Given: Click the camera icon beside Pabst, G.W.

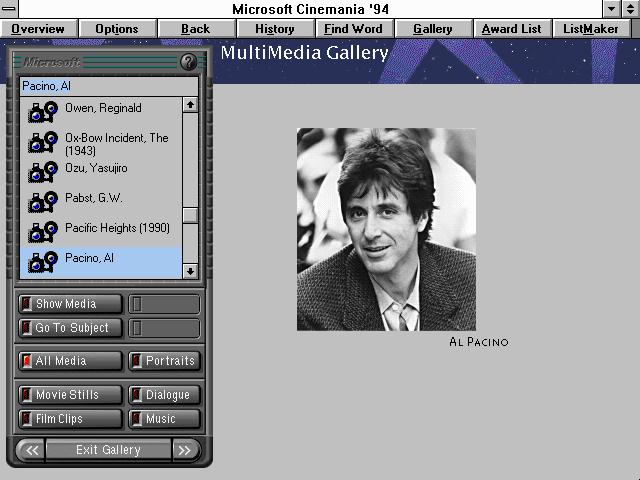Looking at the screenshot, I should (x=43, y=202).
